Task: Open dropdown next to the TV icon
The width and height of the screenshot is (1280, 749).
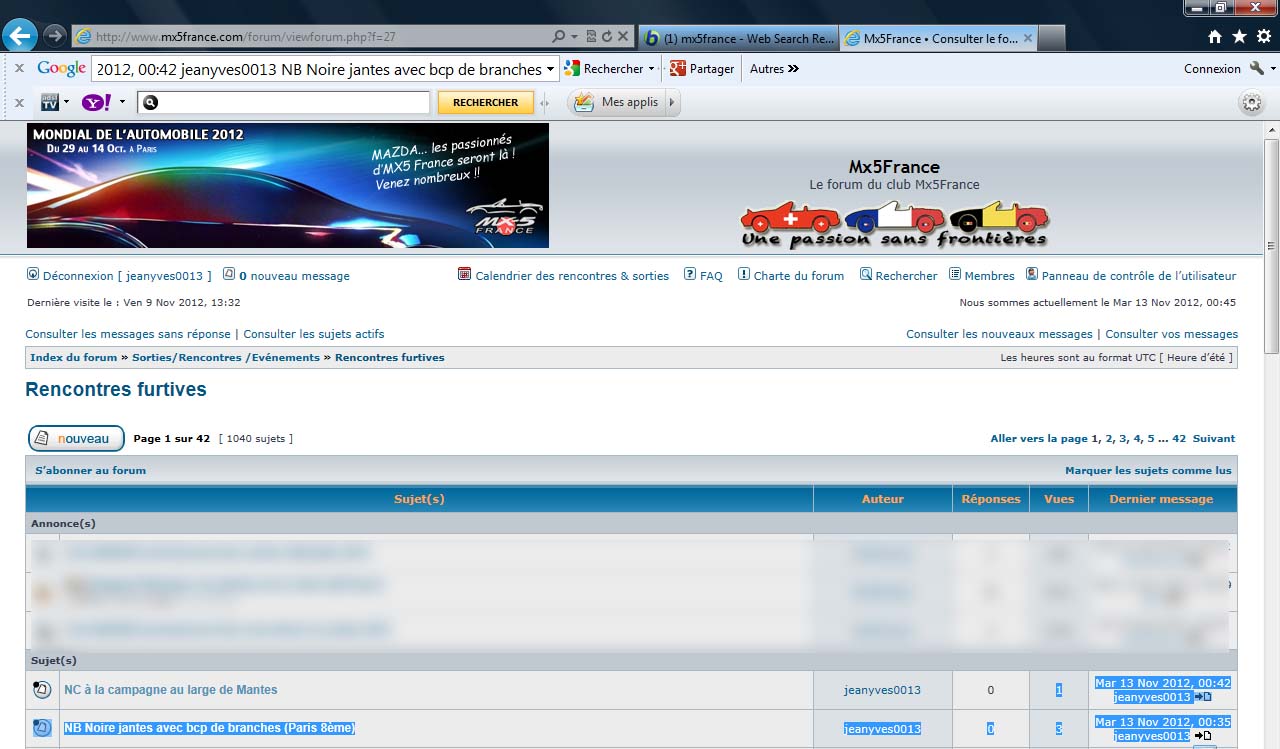Action: click(x=67, y=102)
